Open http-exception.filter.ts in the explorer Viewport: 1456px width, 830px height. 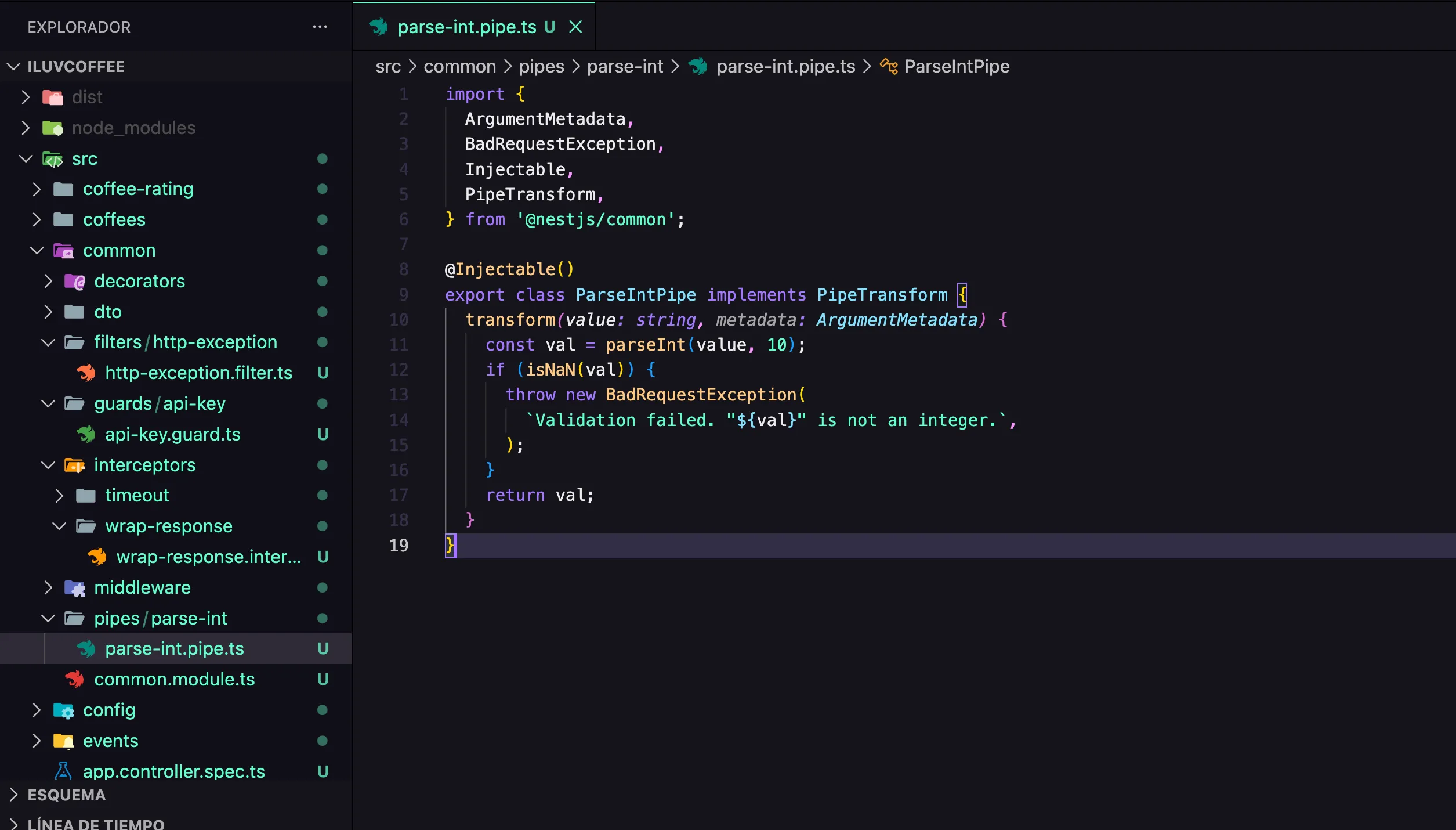(x=198, y=373)
